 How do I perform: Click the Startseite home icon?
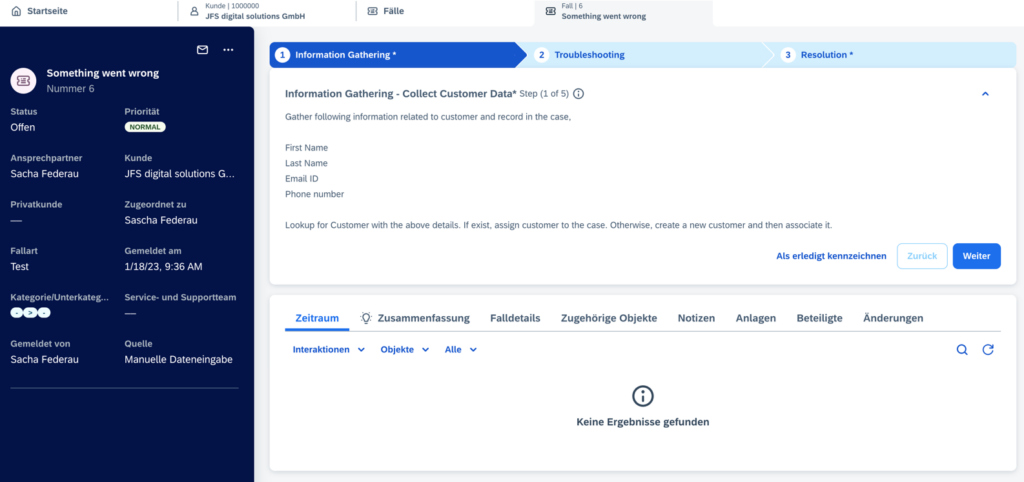[15, 11]
